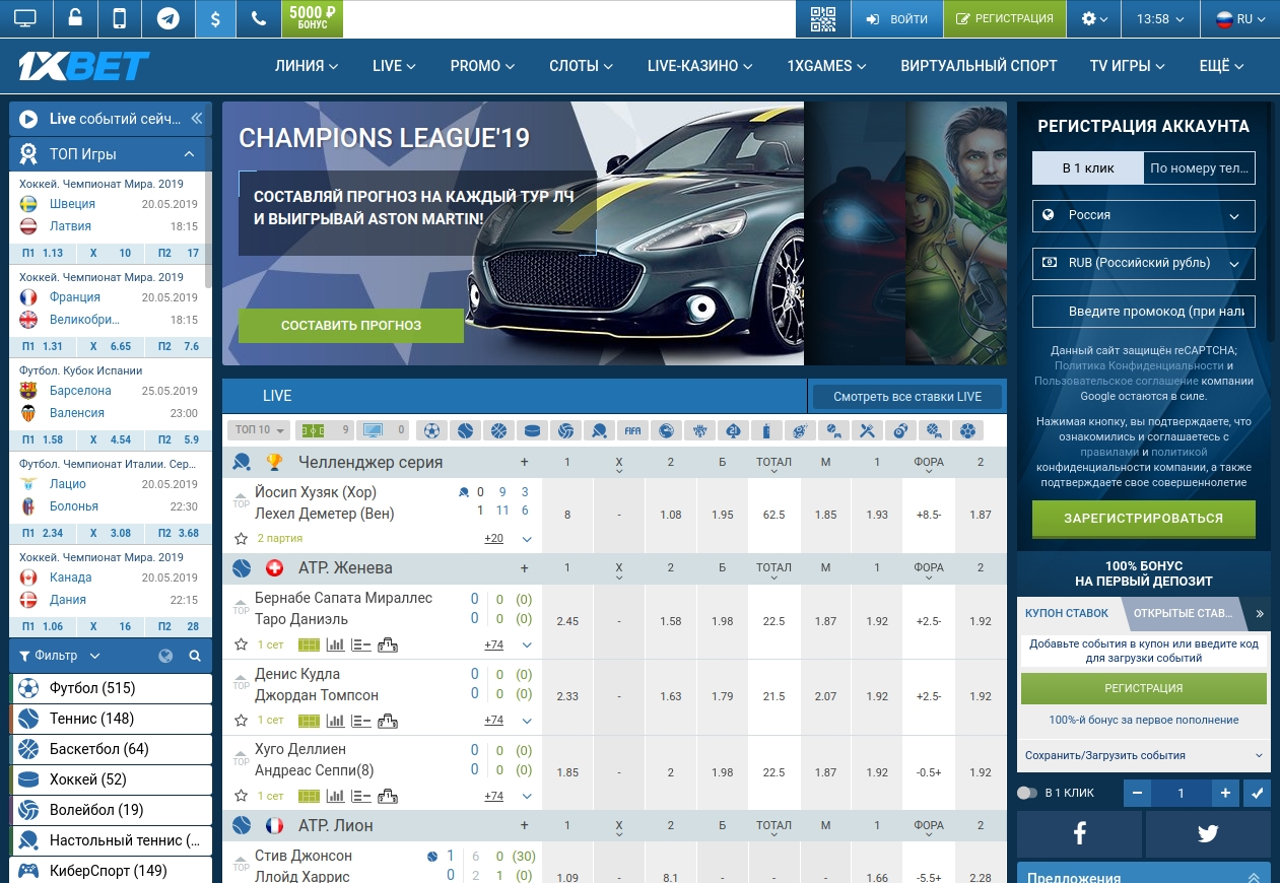Filter live events by basketball icon
Image resolution: width=1280 pixels, height=883 pixels.
coord(499,431)
